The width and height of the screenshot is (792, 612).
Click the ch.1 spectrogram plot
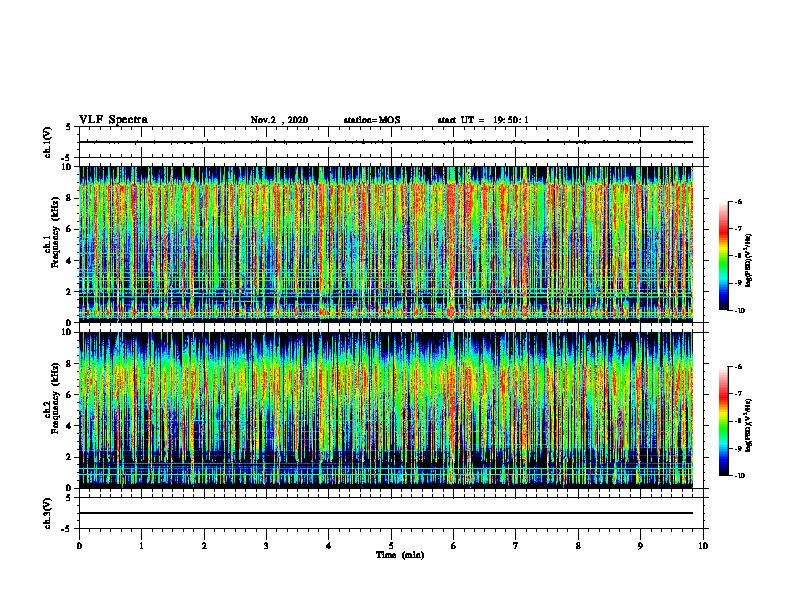point(386,244)
